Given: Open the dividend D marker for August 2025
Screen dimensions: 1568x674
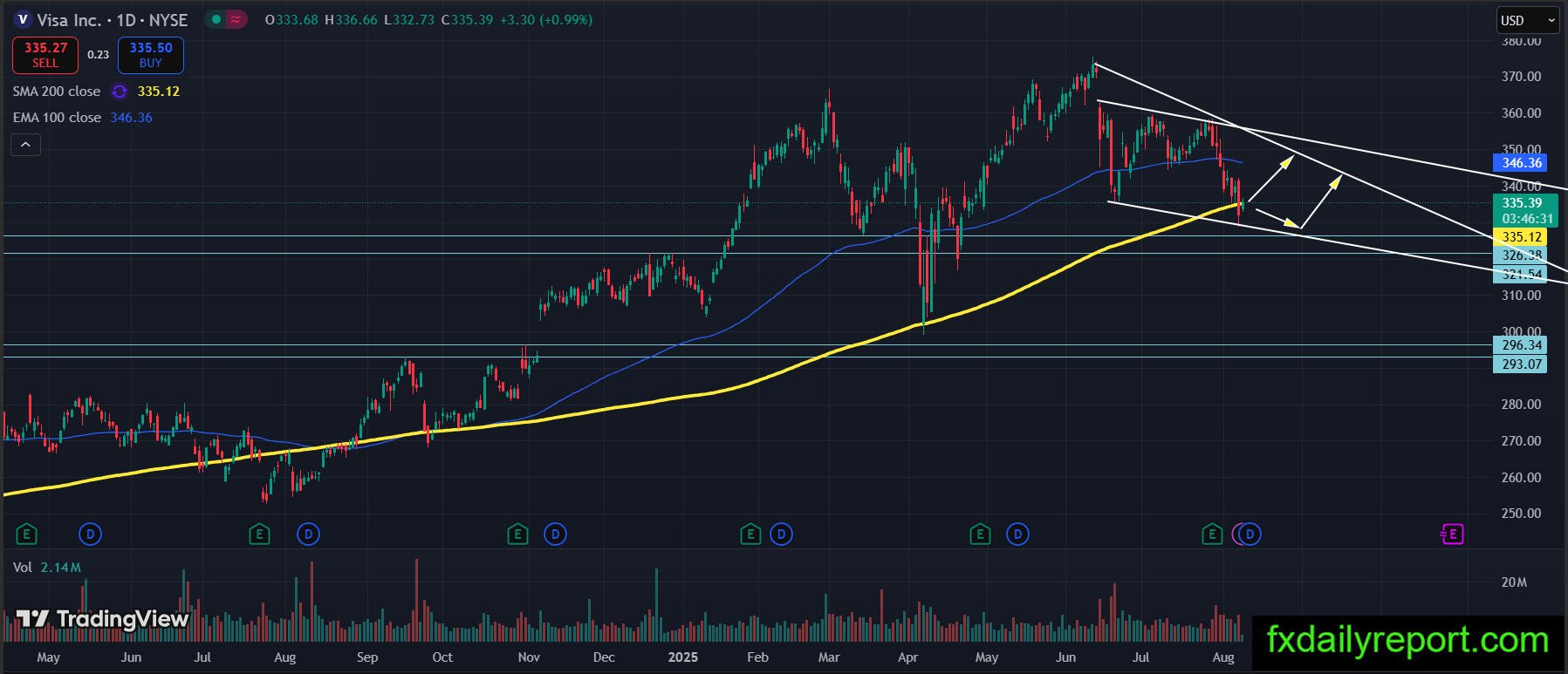Looking at the screenshot, I should click(1250, 534).
